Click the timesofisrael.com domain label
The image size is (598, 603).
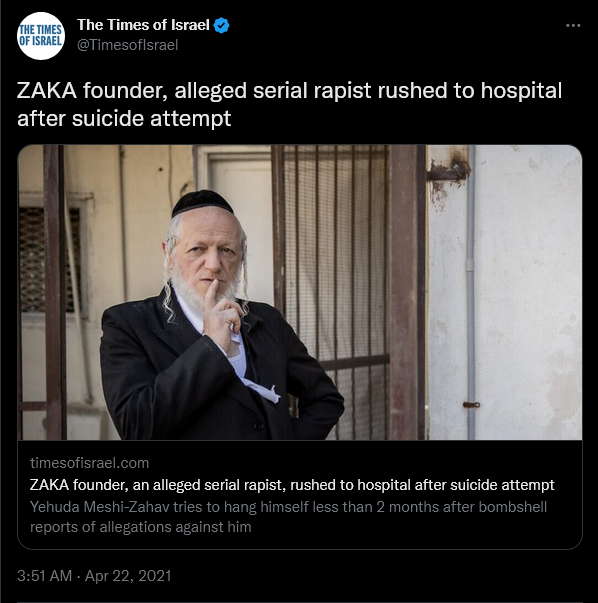(89, 463)
